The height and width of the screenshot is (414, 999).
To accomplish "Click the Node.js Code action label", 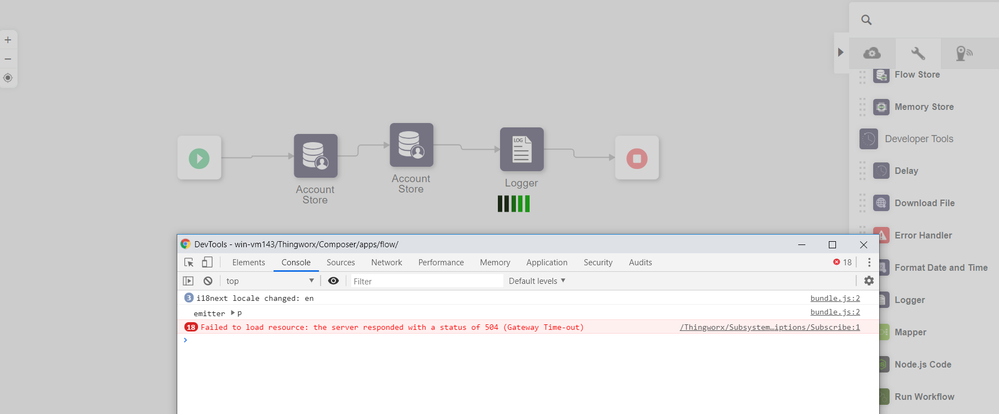I will pyautogui.click(x=923, y=364).
